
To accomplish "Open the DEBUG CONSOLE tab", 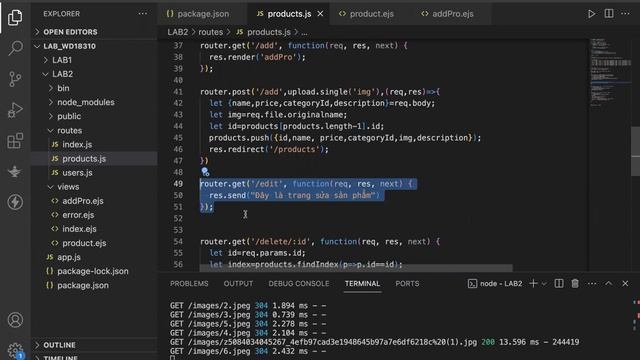I will click(299, 283).
